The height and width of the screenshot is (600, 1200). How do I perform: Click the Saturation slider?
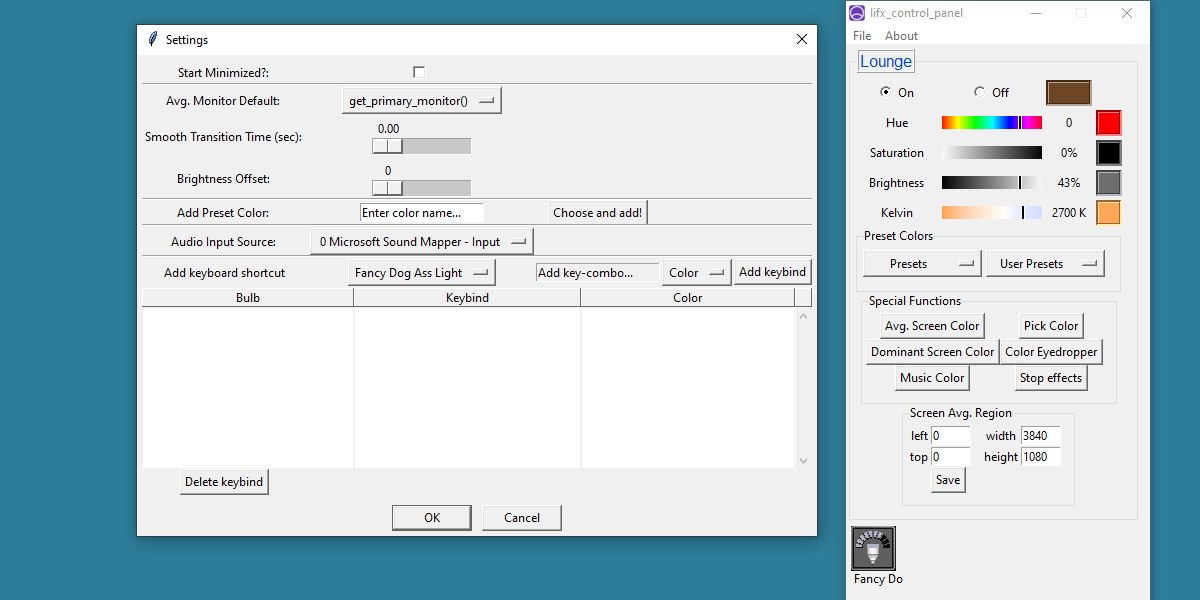click(992, 153)
